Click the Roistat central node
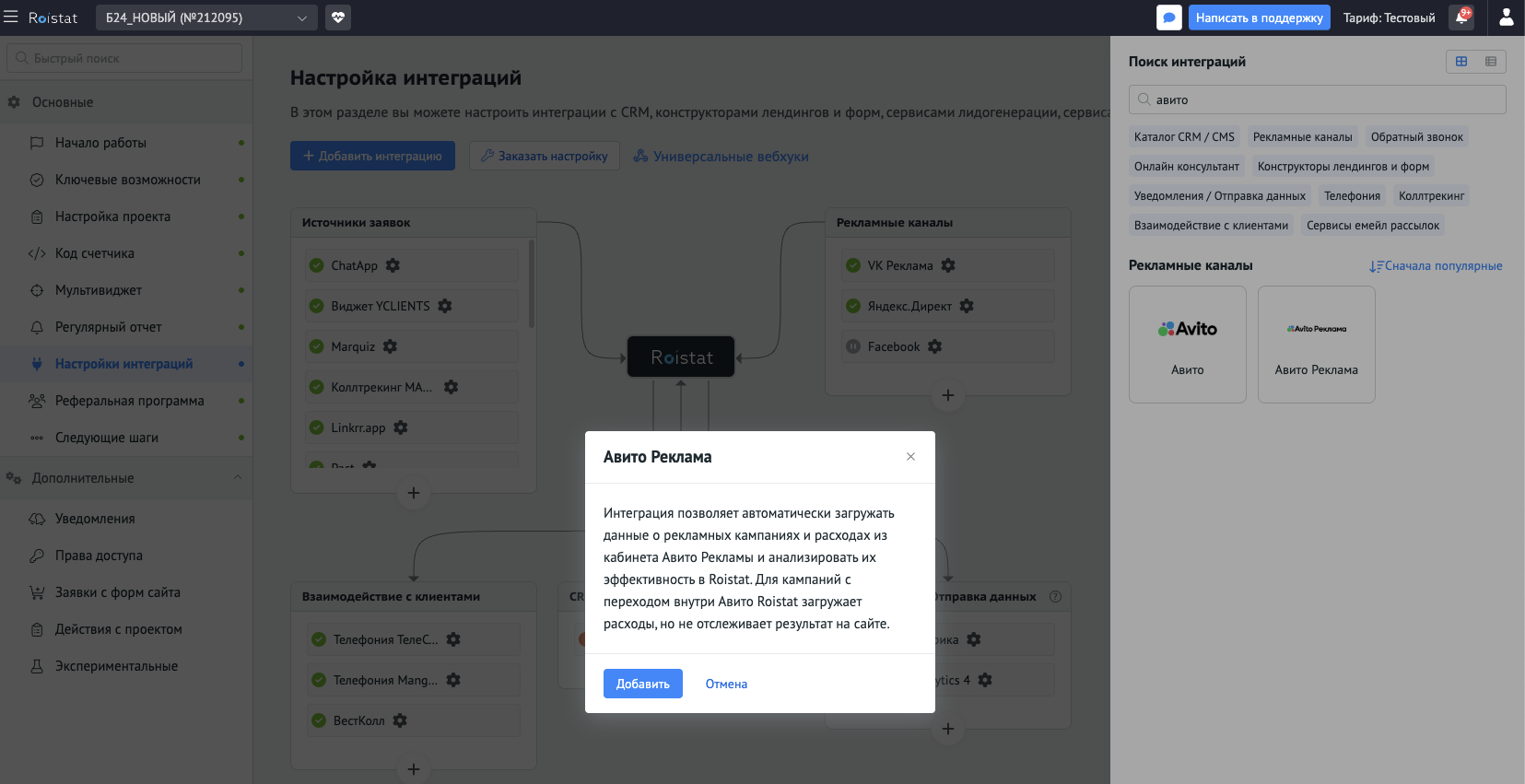The height and width of the screenshot is (784, 1525). click(681, 357)
